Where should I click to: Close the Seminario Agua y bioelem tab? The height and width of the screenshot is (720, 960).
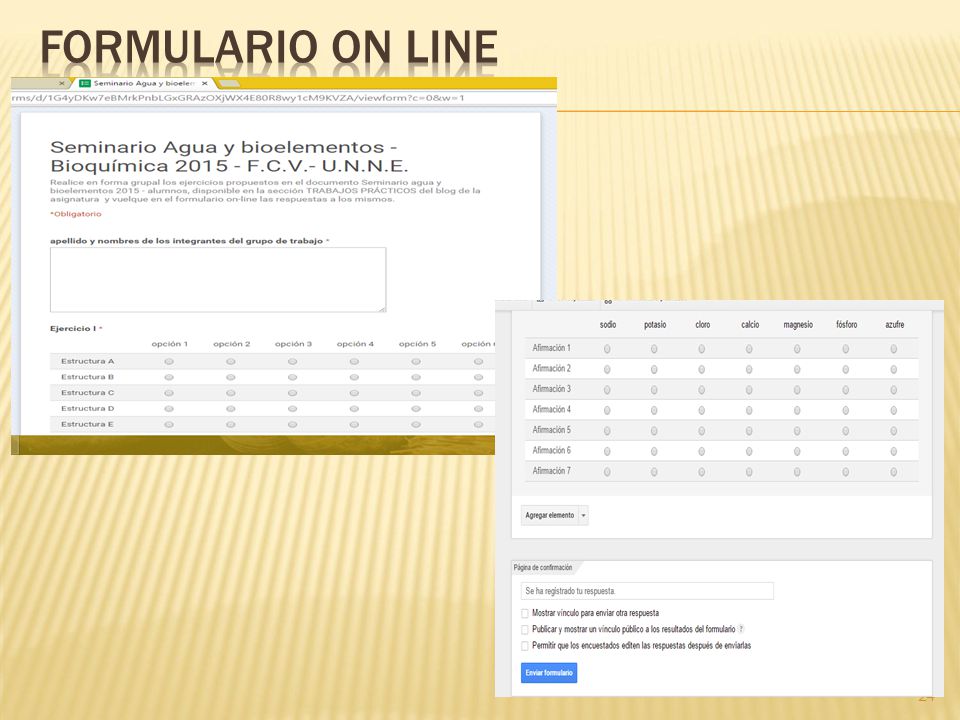coord(204,83)
